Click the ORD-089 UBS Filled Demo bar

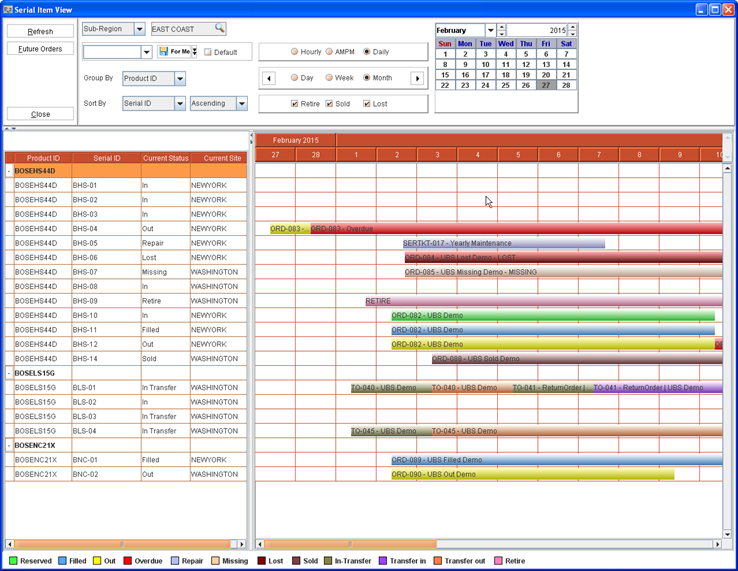click(557, 460)
